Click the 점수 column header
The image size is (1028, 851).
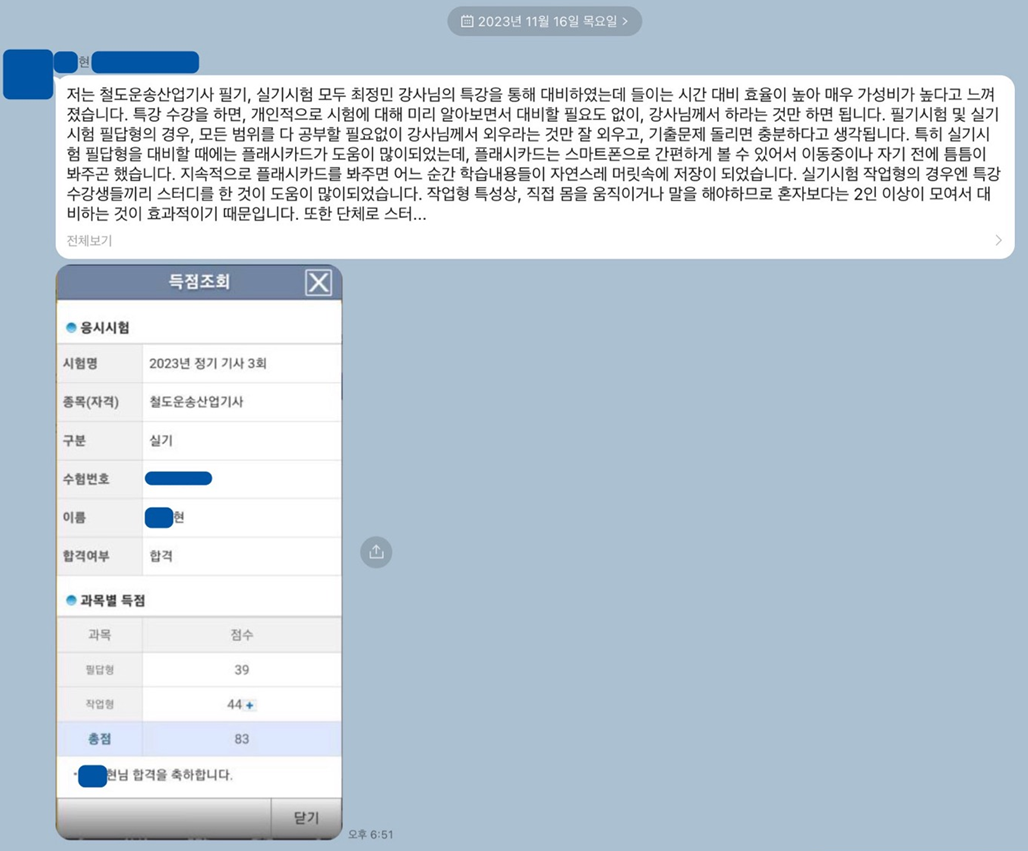(x=242, y=635)
